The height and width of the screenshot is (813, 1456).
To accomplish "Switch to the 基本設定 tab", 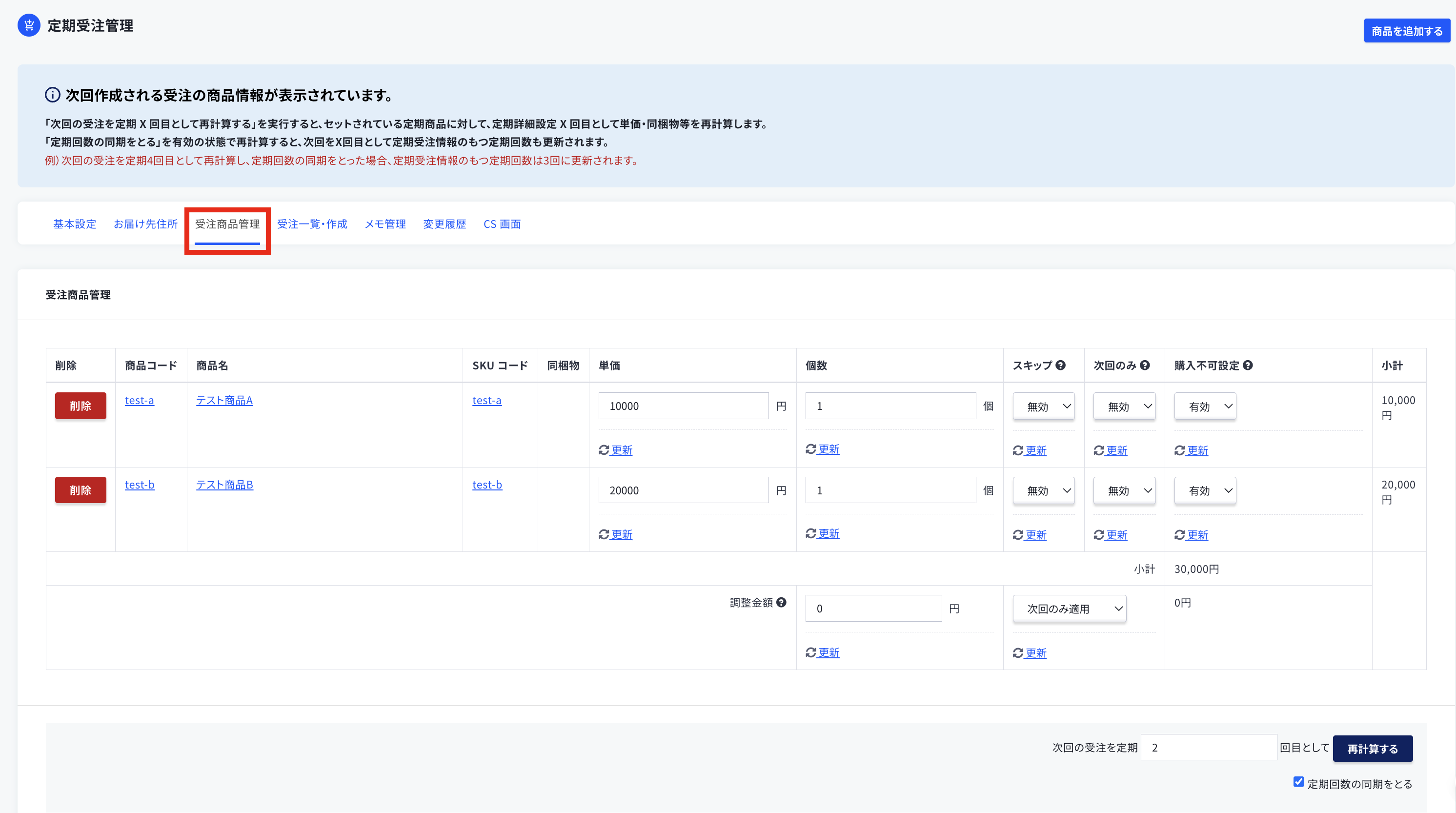I will (75, 224).
